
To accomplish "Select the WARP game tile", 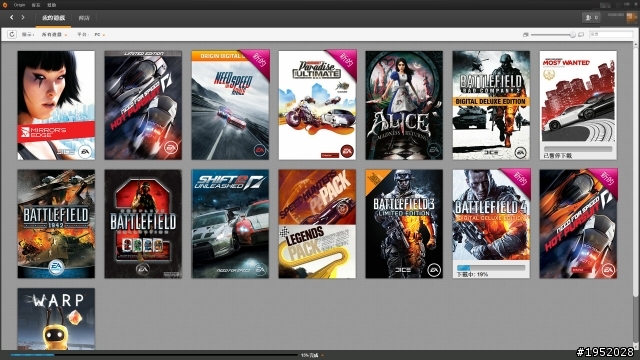I will 56,319.
